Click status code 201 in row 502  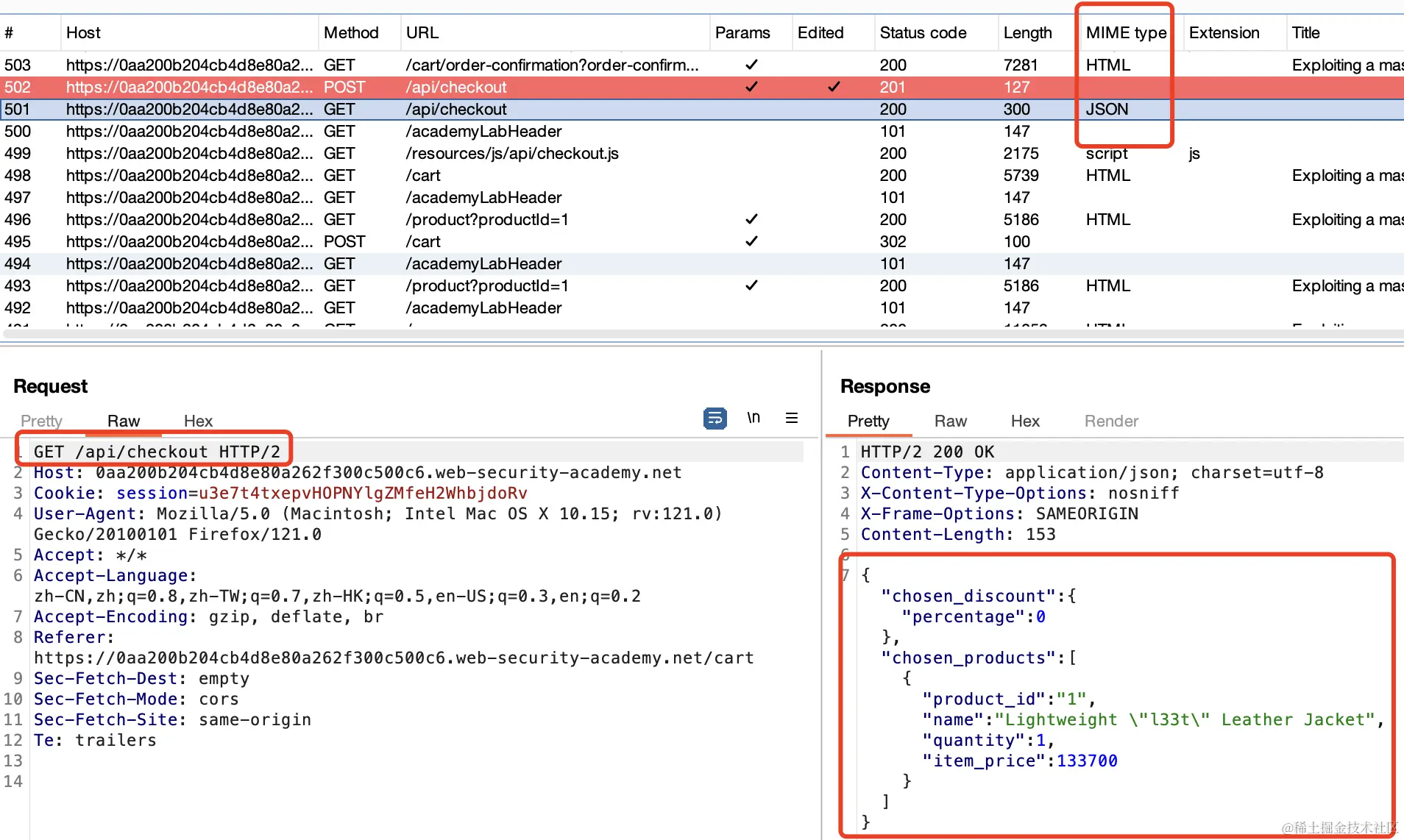(893, 87)
